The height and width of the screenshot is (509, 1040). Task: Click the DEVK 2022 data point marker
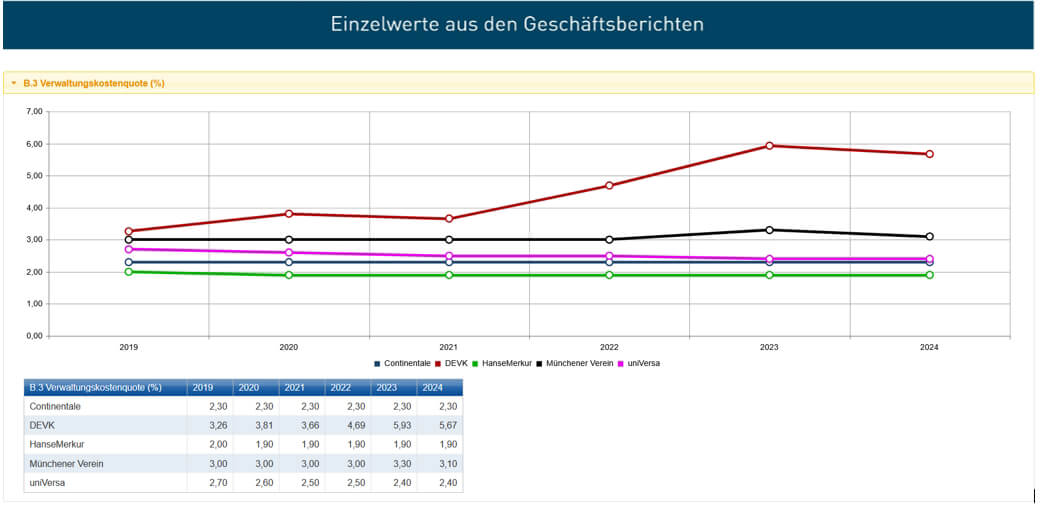609,185
